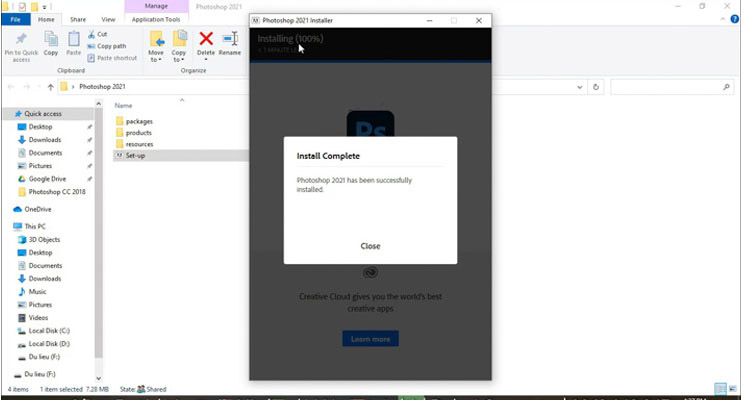This screenshot has height=400, width=750.
Task: Open Downloads under This PC
Action: coord(44,278)
